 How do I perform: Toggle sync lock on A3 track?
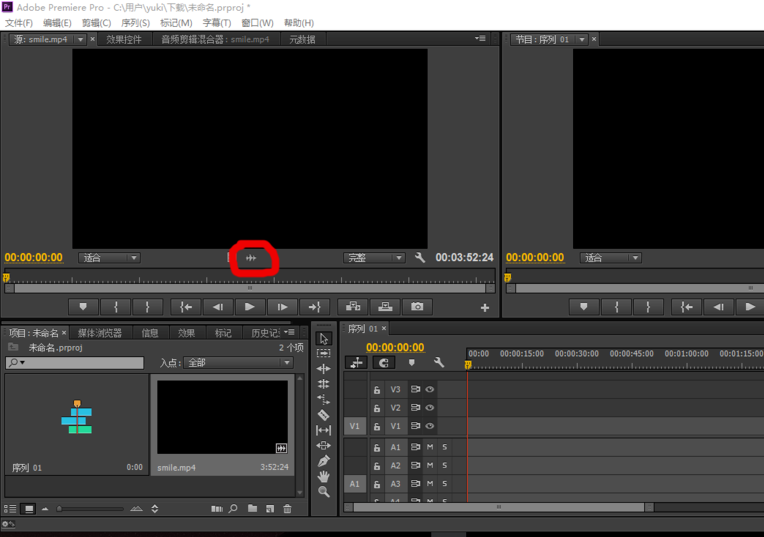pyautogui.click(x=415, y=483)
